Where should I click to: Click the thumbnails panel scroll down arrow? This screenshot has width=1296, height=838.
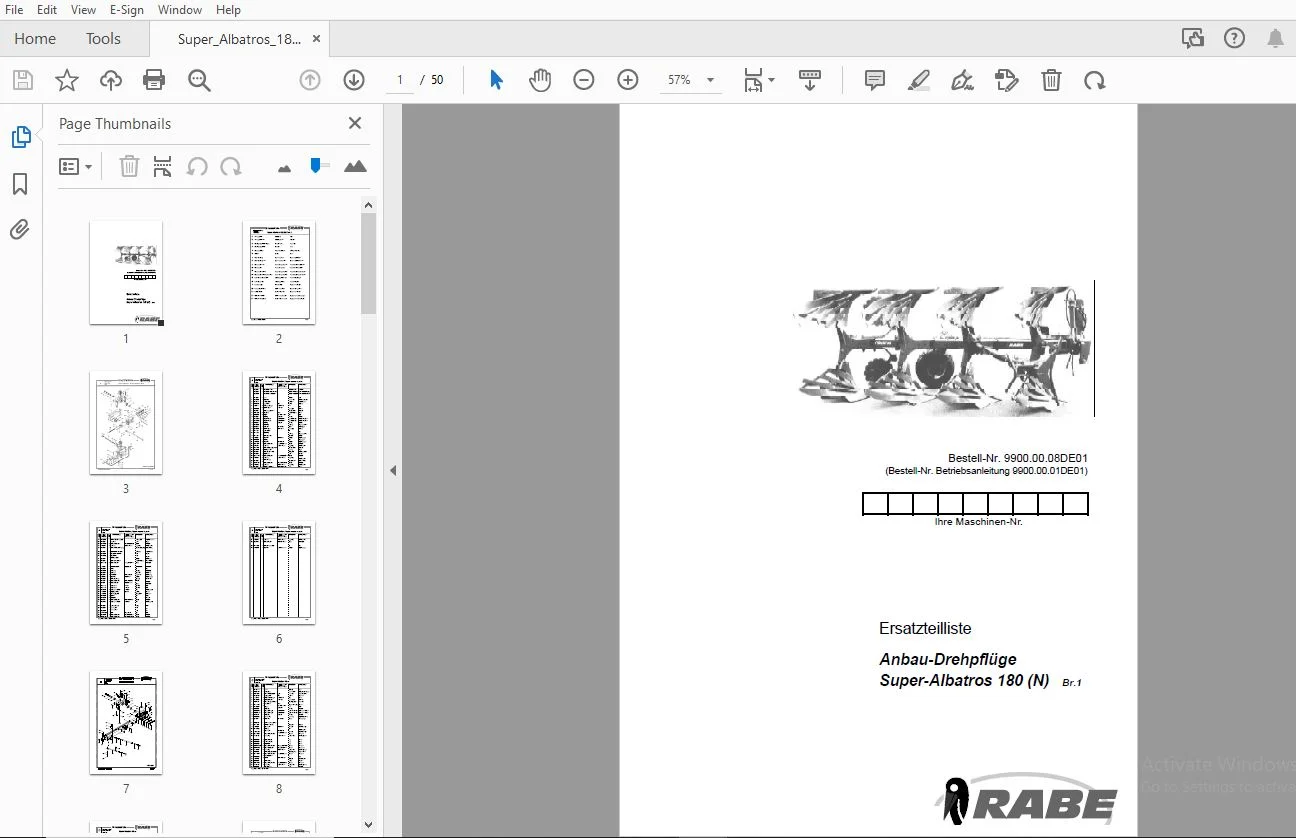pyautogui.click(x=368, y=825)
